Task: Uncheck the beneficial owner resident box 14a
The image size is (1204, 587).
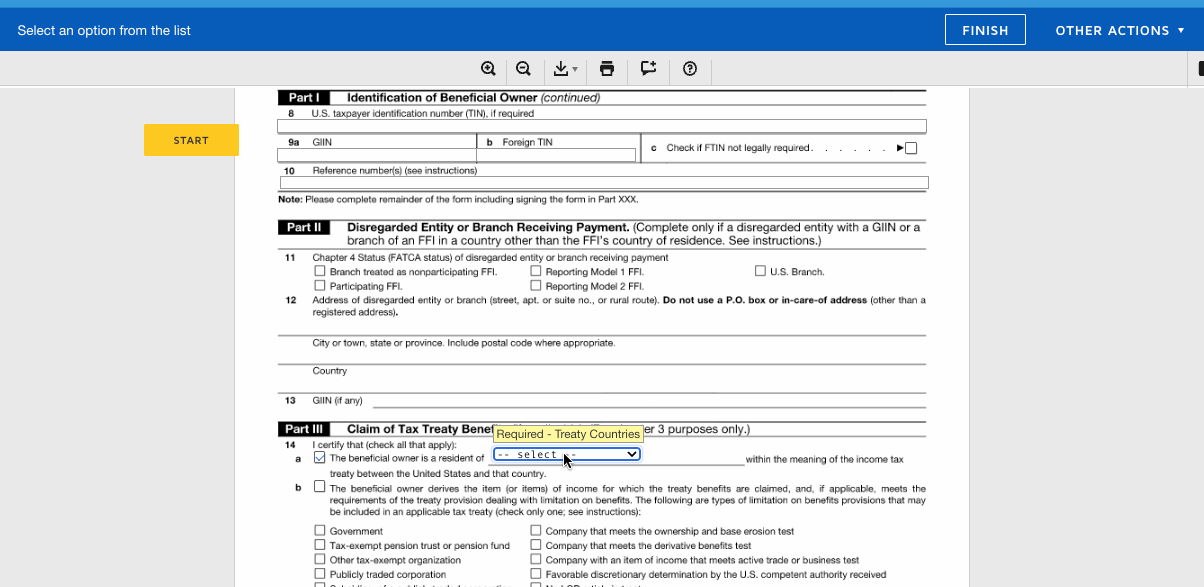Action: (x=320, y=458)
